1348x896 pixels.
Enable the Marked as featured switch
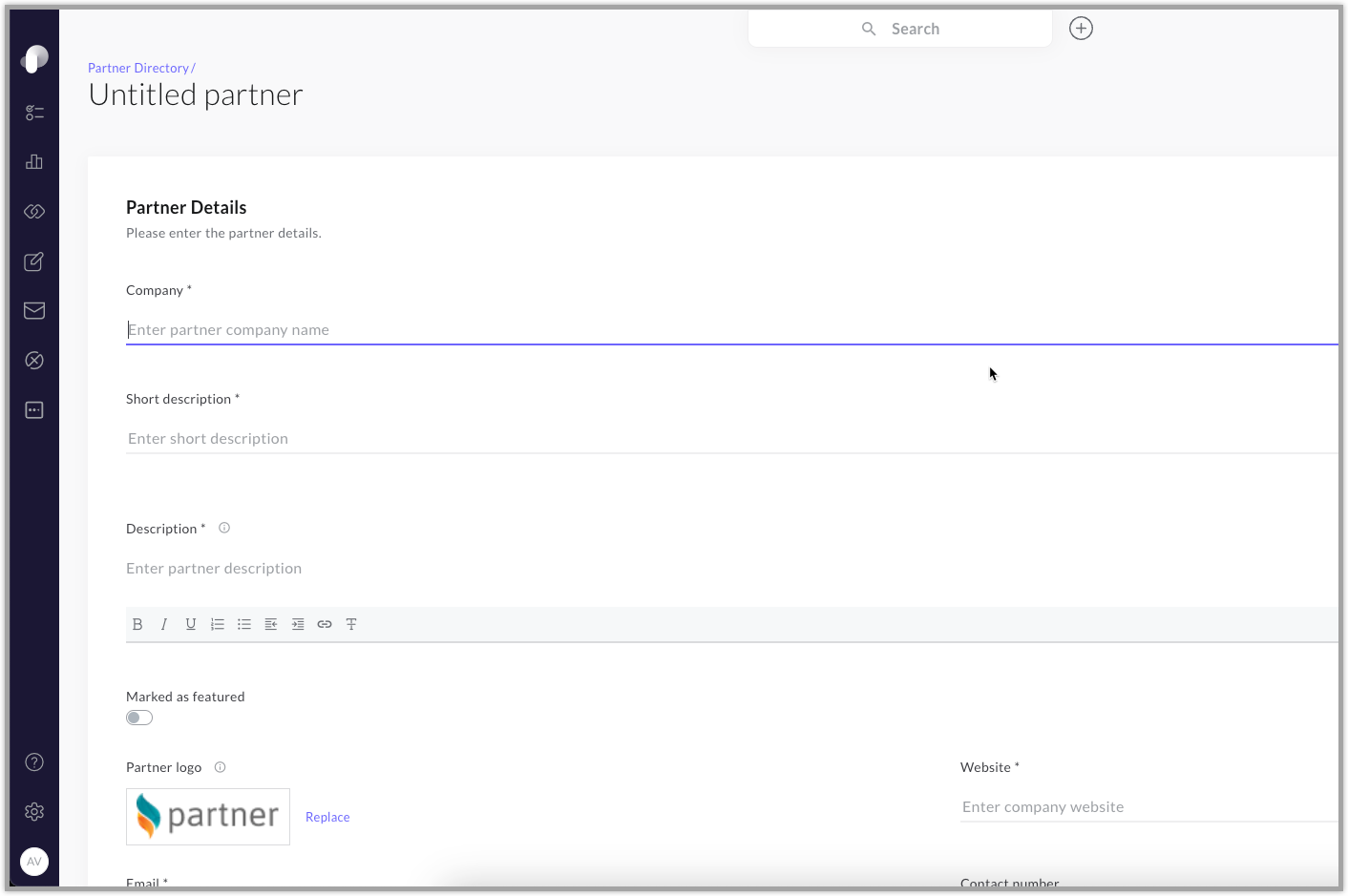point(138,717)
